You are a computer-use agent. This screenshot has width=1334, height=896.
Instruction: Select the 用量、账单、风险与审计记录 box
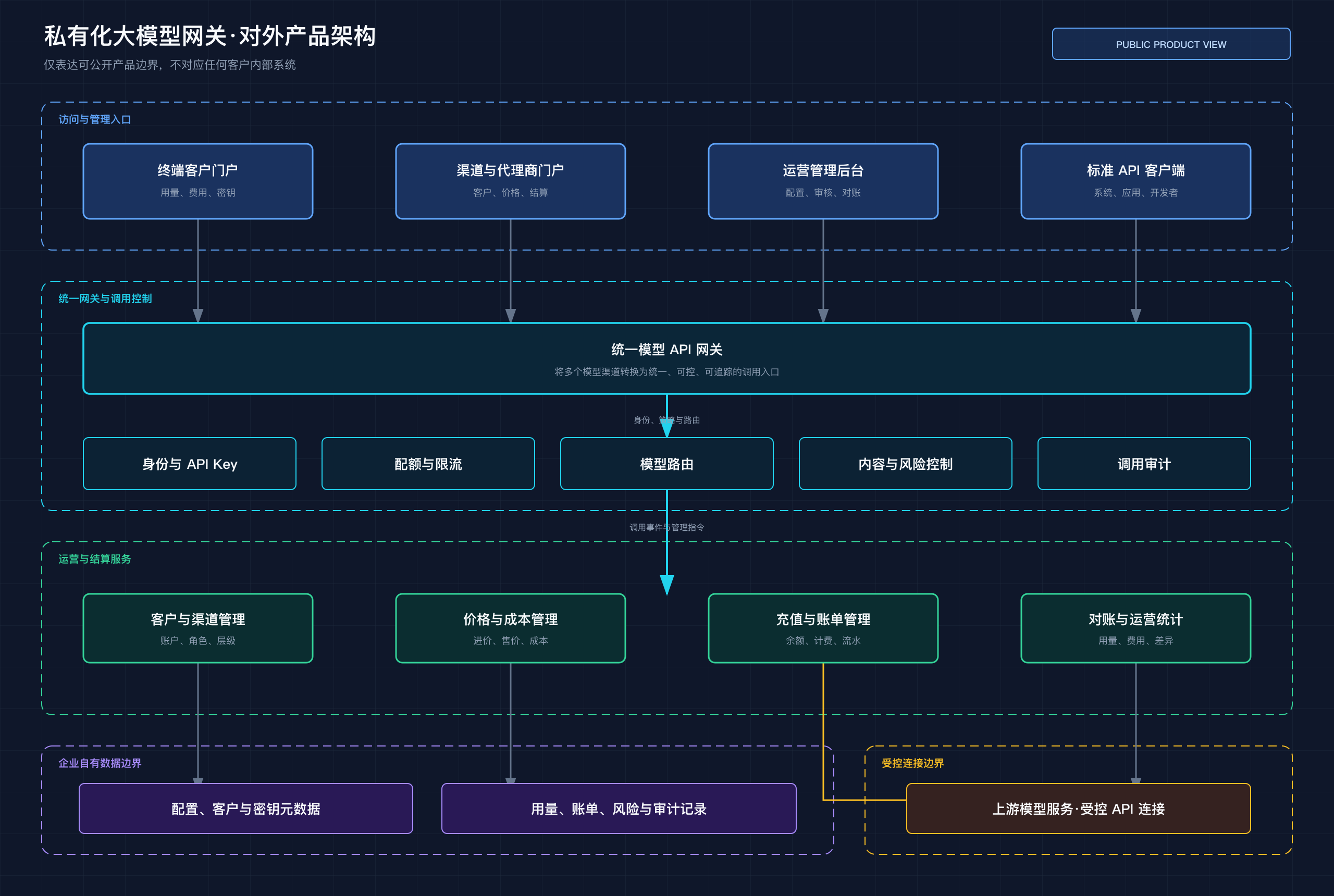click(x=619, y=808)
